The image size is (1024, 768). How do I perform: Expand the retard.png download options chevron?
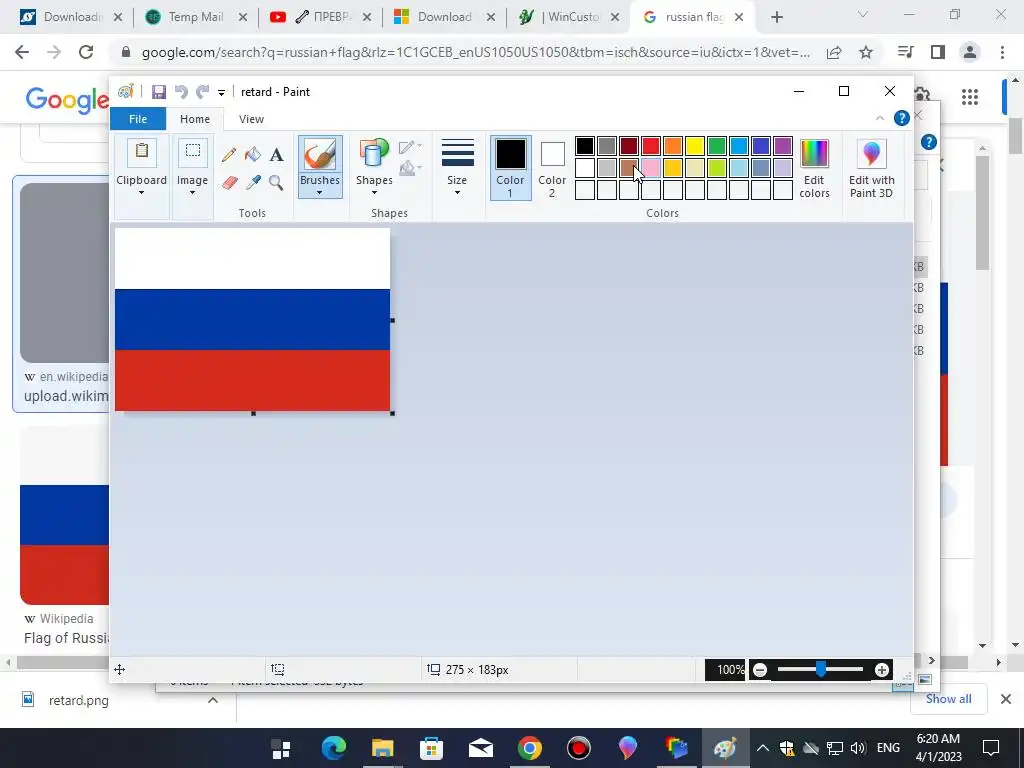[x=212, y=700]
